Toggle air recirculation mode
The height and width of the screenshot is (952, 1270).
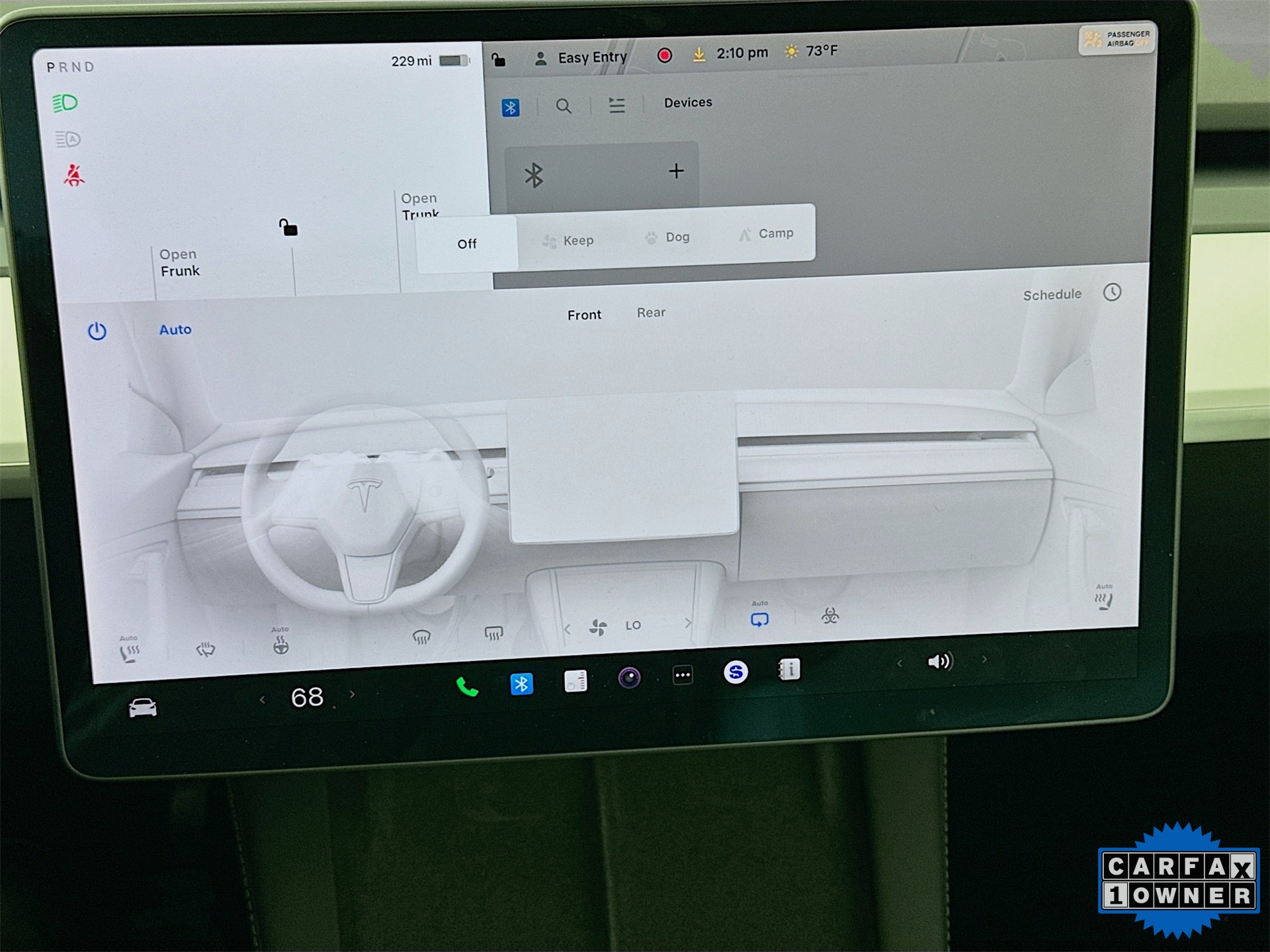tap(760, 619)
